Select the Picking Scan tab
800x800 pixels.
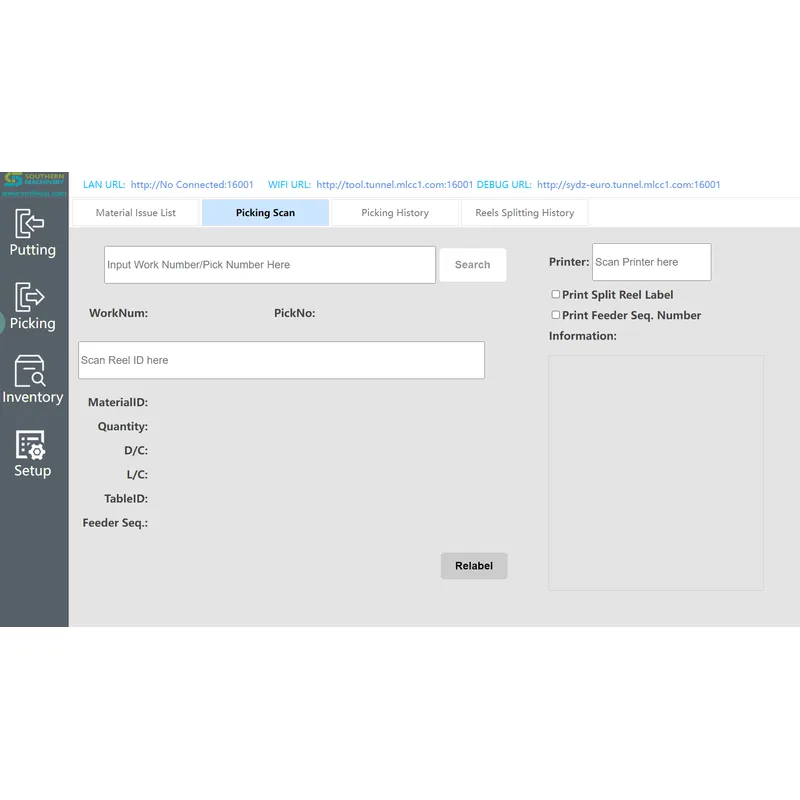265,212
